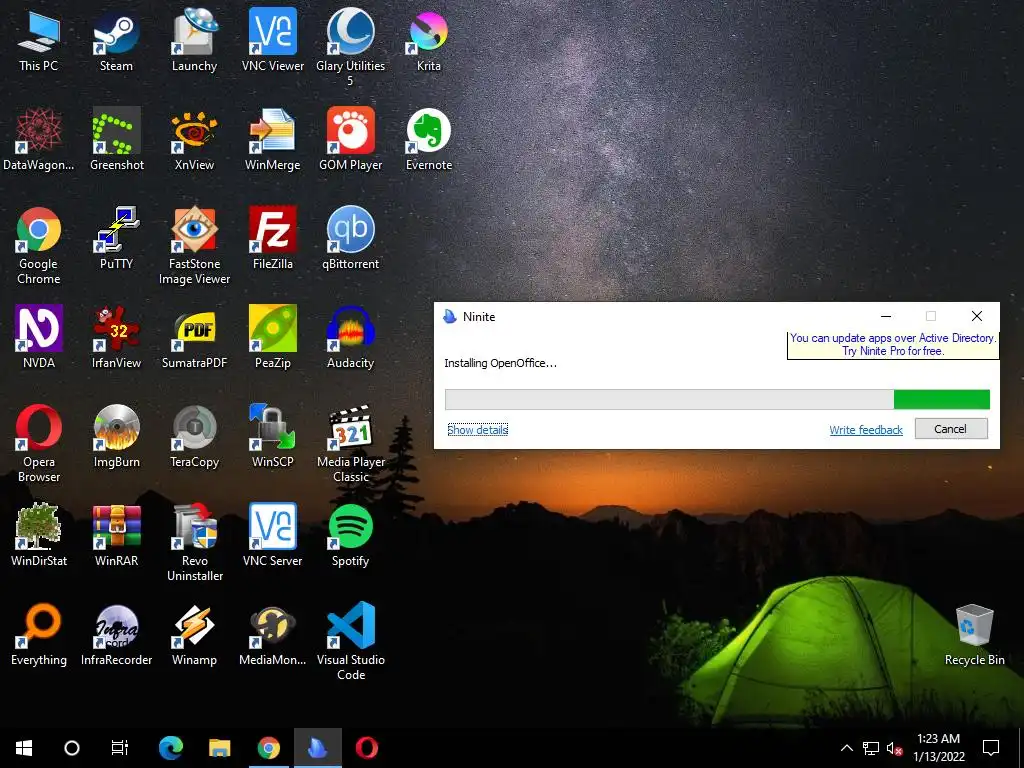Click the Cortana search circle
The height and width of the screenshot is (768, 1024).
coord(72,748)
